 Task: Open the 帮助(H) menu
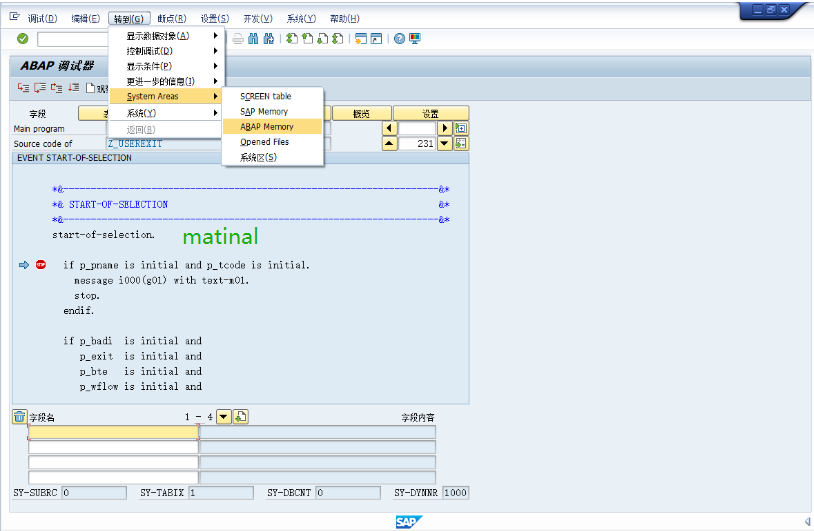click(345, 19)
